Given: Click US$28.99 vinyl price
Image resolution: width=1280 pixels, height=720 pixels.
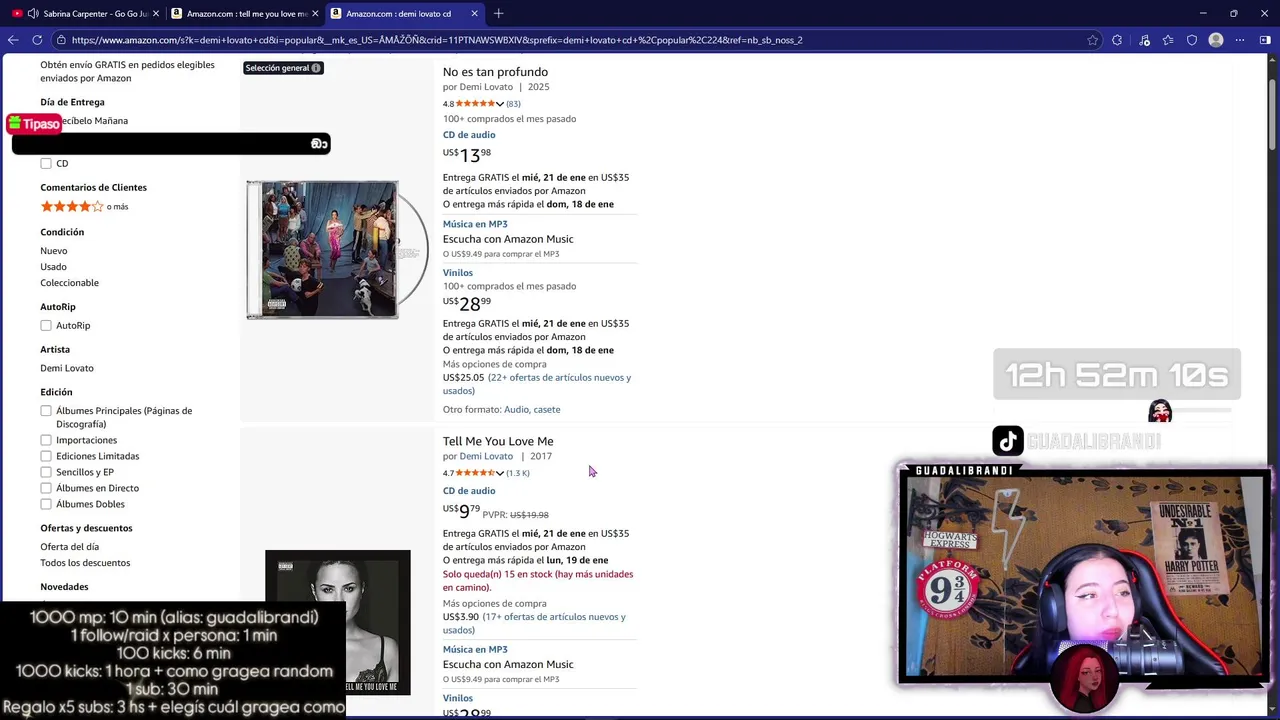Looking at the screenshot, I should coord(467,303).
